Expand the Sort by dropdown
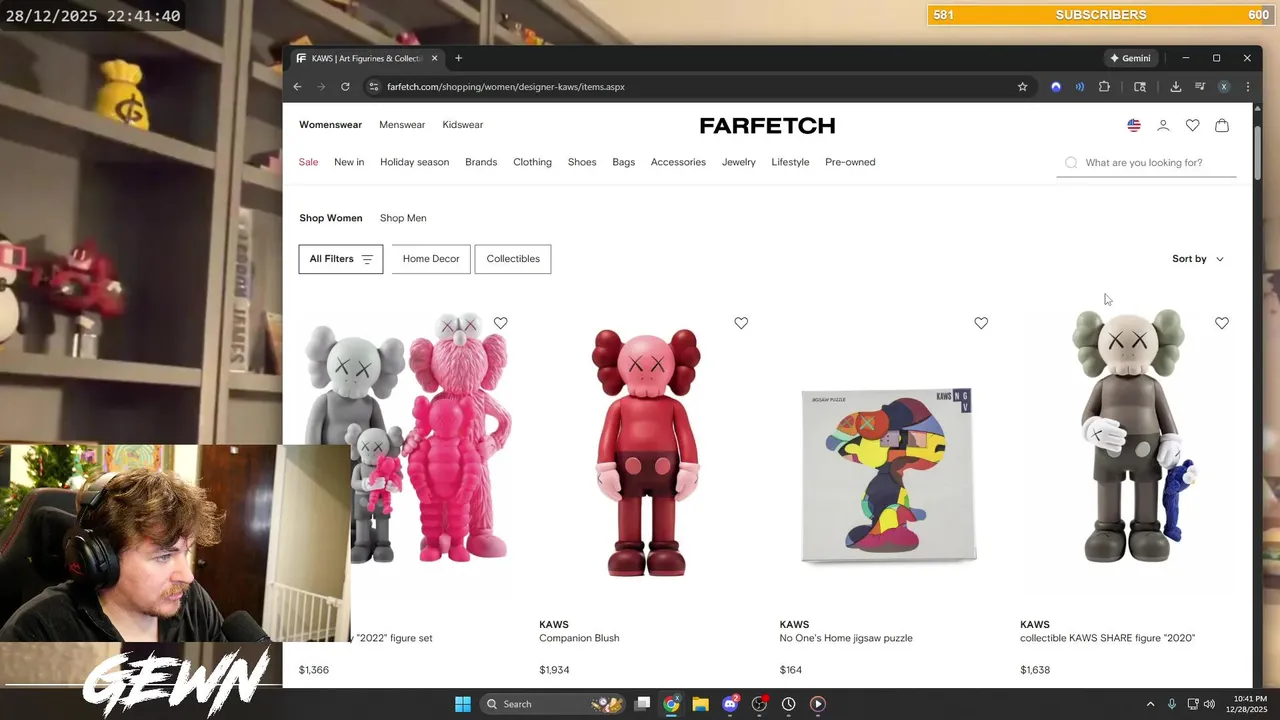 point(1198,259)
